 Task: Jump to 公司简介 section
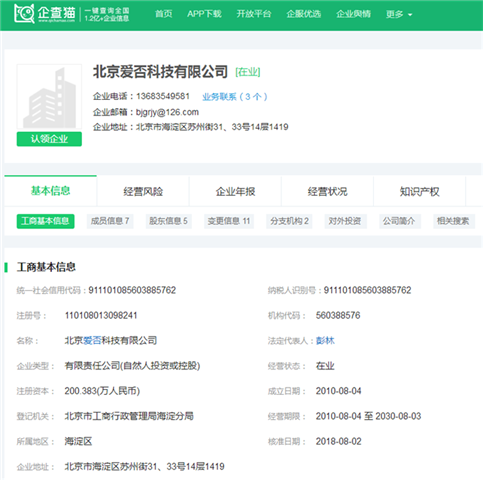point(399,221)
